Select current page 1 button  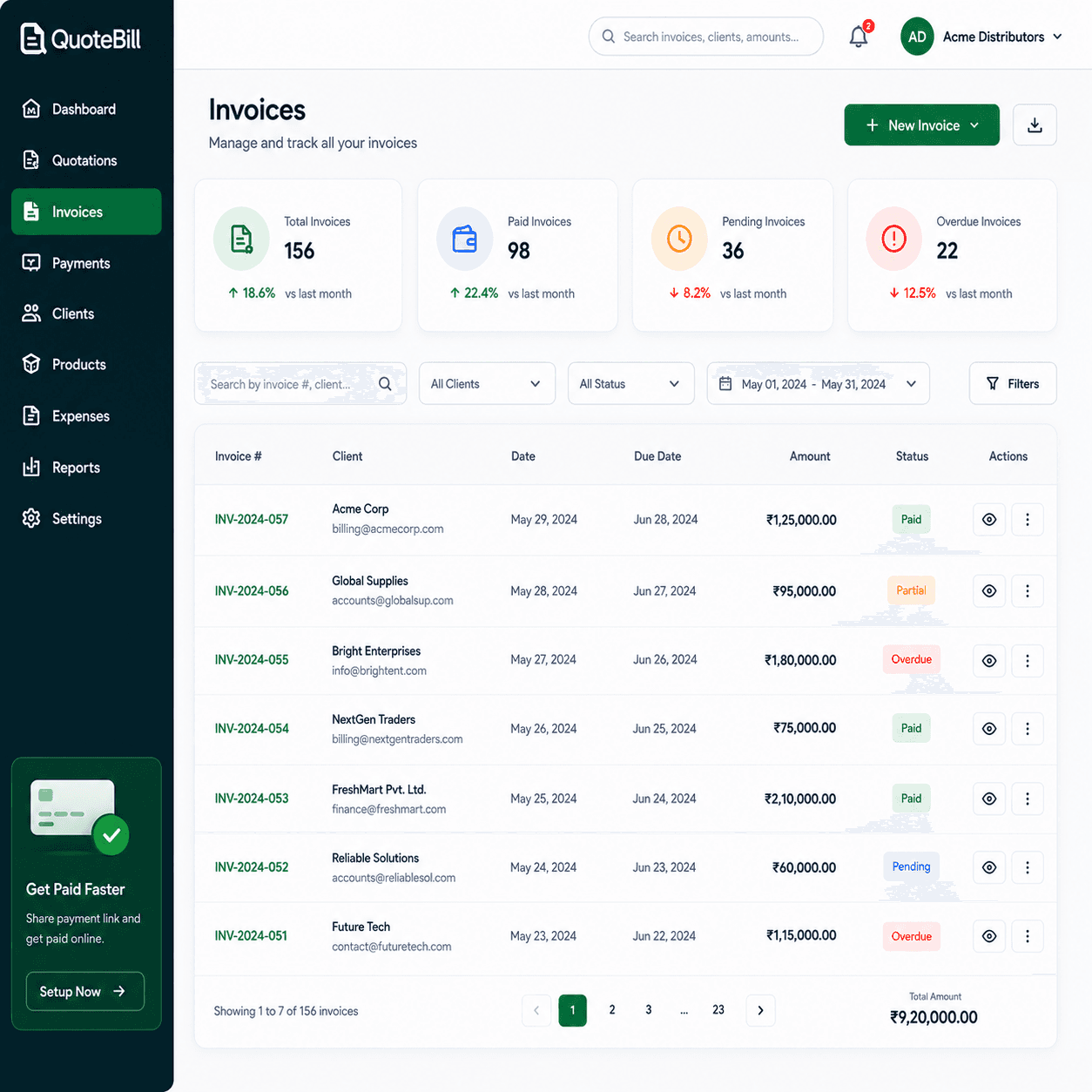pyautogui.click(x=572, y=1010)
